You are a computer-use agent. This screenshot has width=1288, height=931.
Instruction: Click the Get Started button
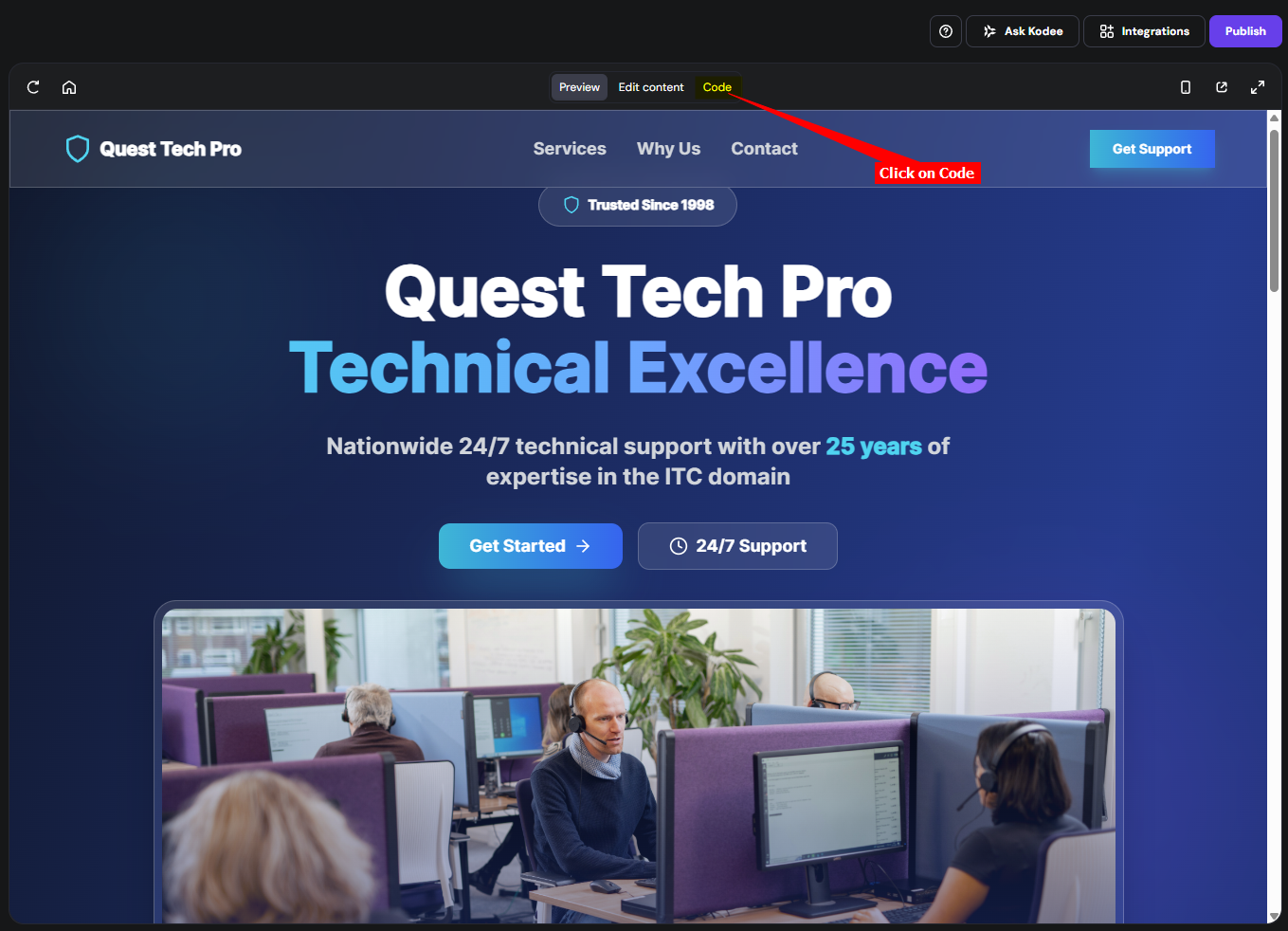click(531, 546)
